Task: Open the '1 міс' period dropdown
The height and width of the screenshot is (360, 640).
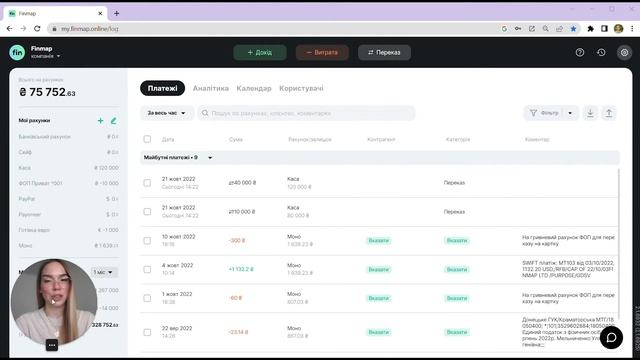Action: coord(104,272)
